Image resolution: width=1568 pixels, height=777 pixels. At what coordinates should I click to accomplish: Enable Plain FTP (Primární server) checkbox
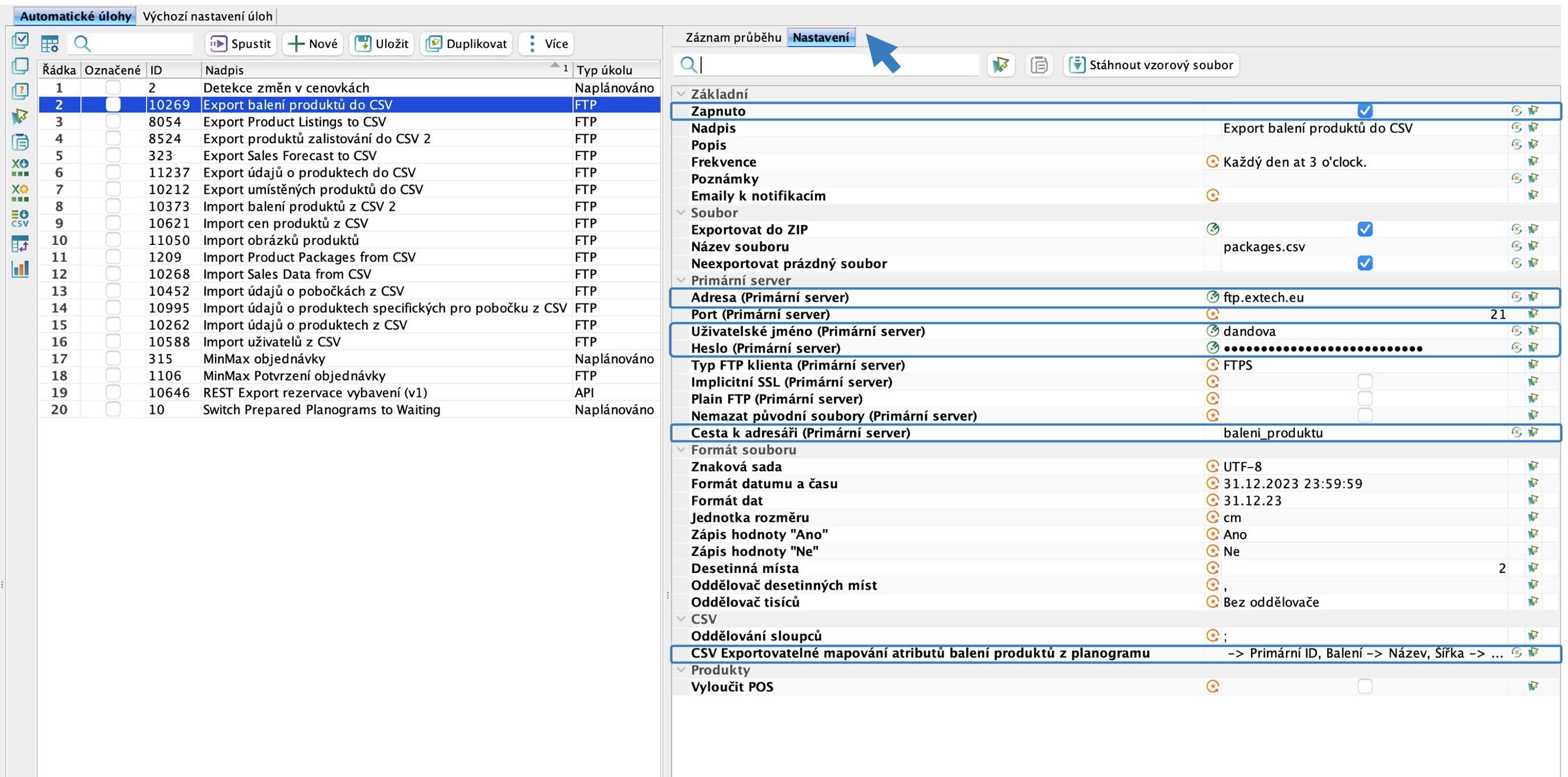pos(1365,398)
